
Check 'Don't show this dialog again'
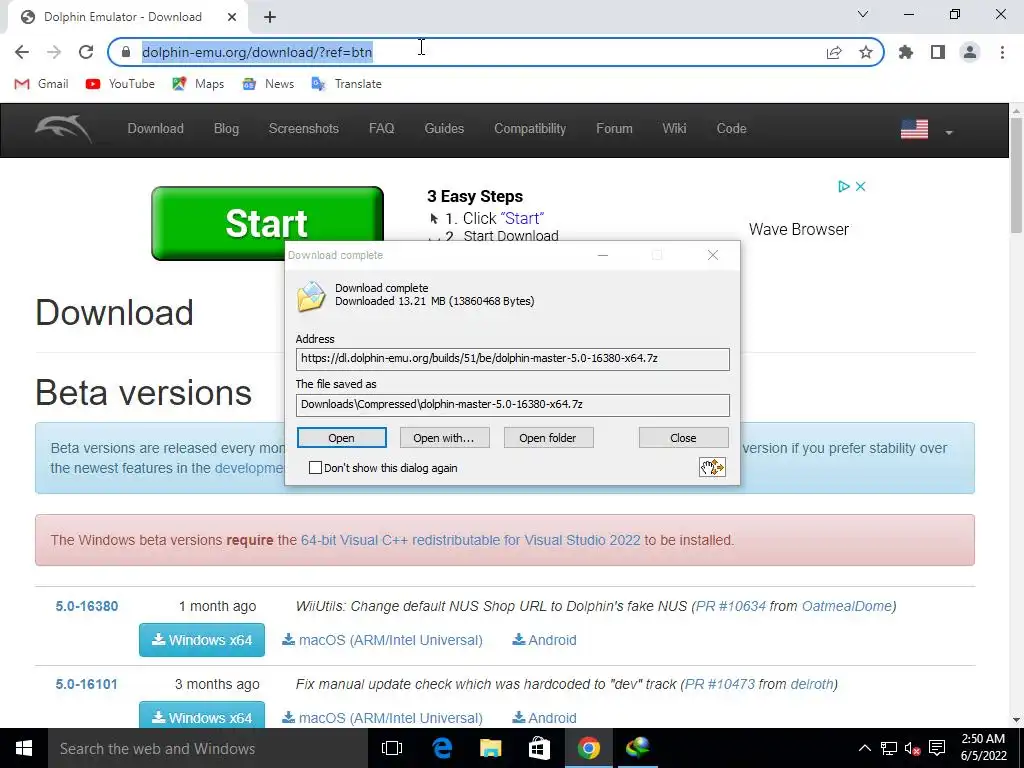click(x=315, y=468)
